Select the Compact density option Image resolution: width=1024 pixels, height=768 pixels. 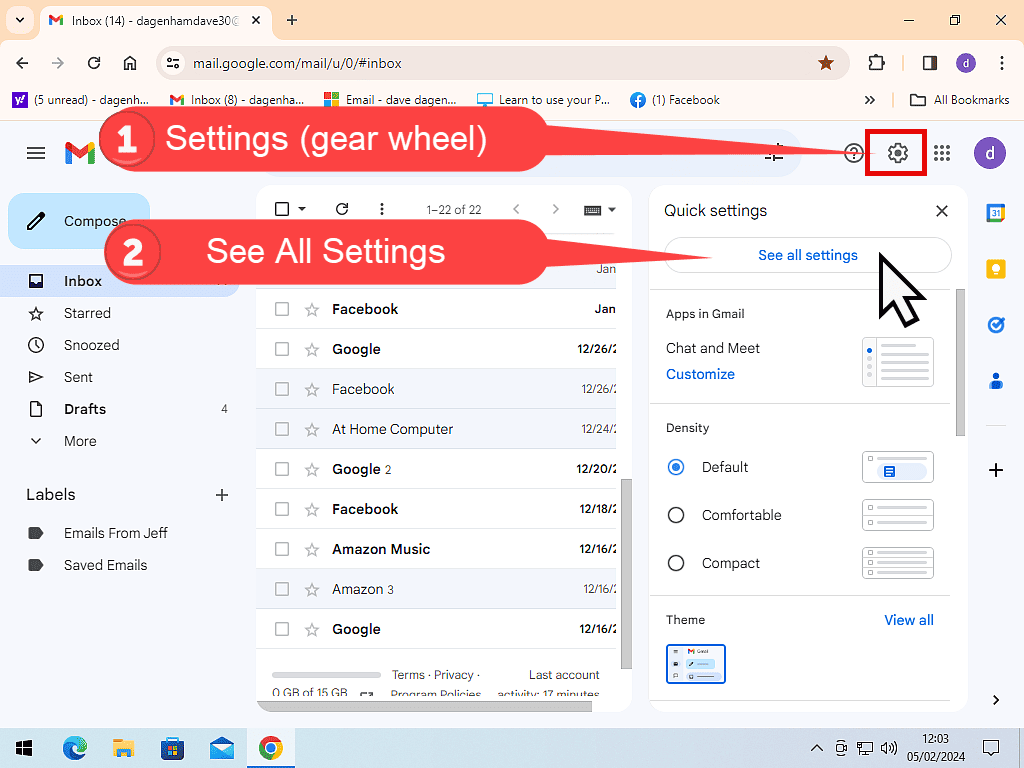point(676,563)
